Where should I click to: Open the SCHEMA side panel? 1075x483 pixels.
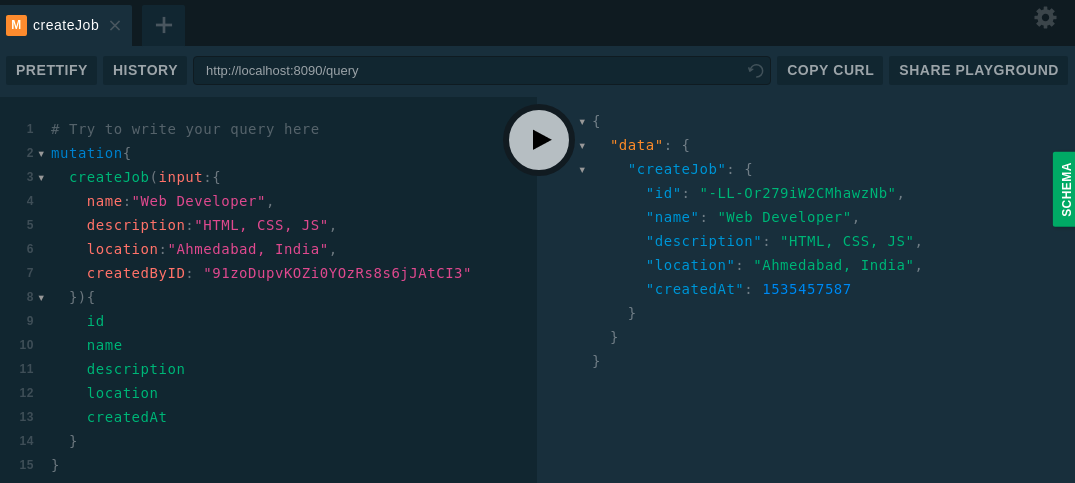coord(1064,189)
